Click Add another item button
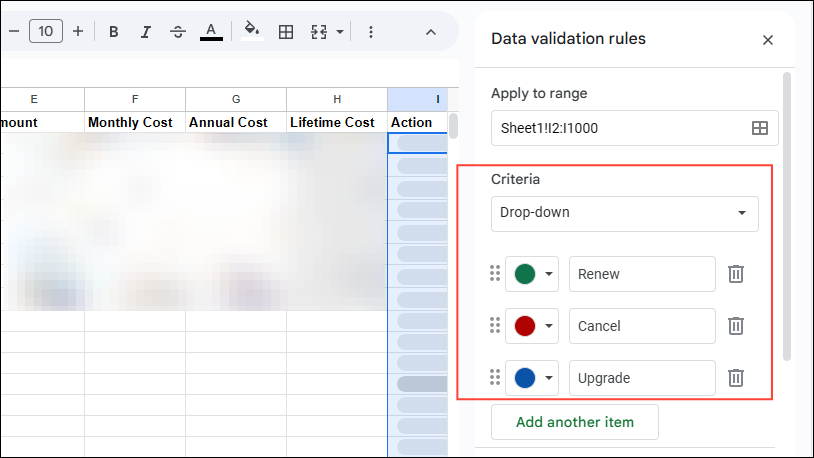The image size is (814, 458). (575, 422)
